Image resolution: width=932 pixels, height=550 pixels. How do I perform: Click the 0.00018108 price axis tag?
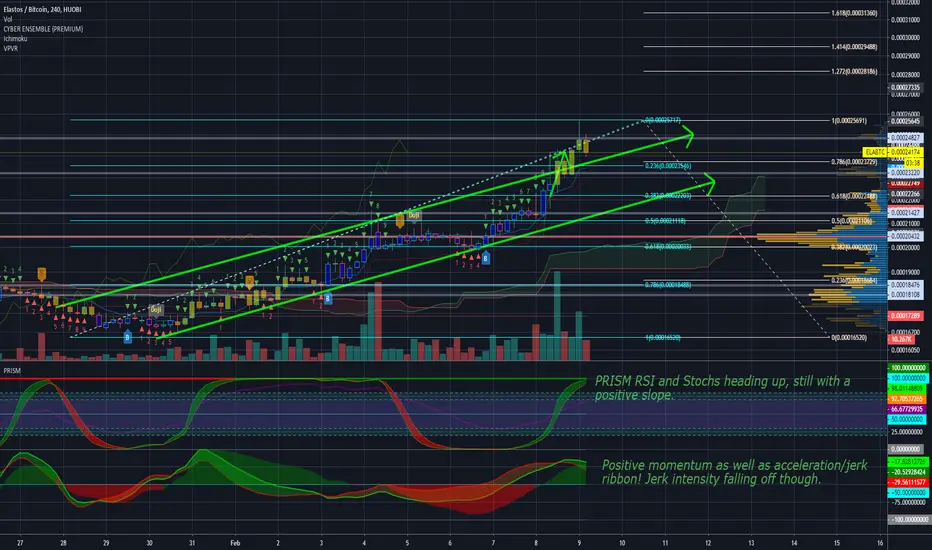(x=905, y=294)
